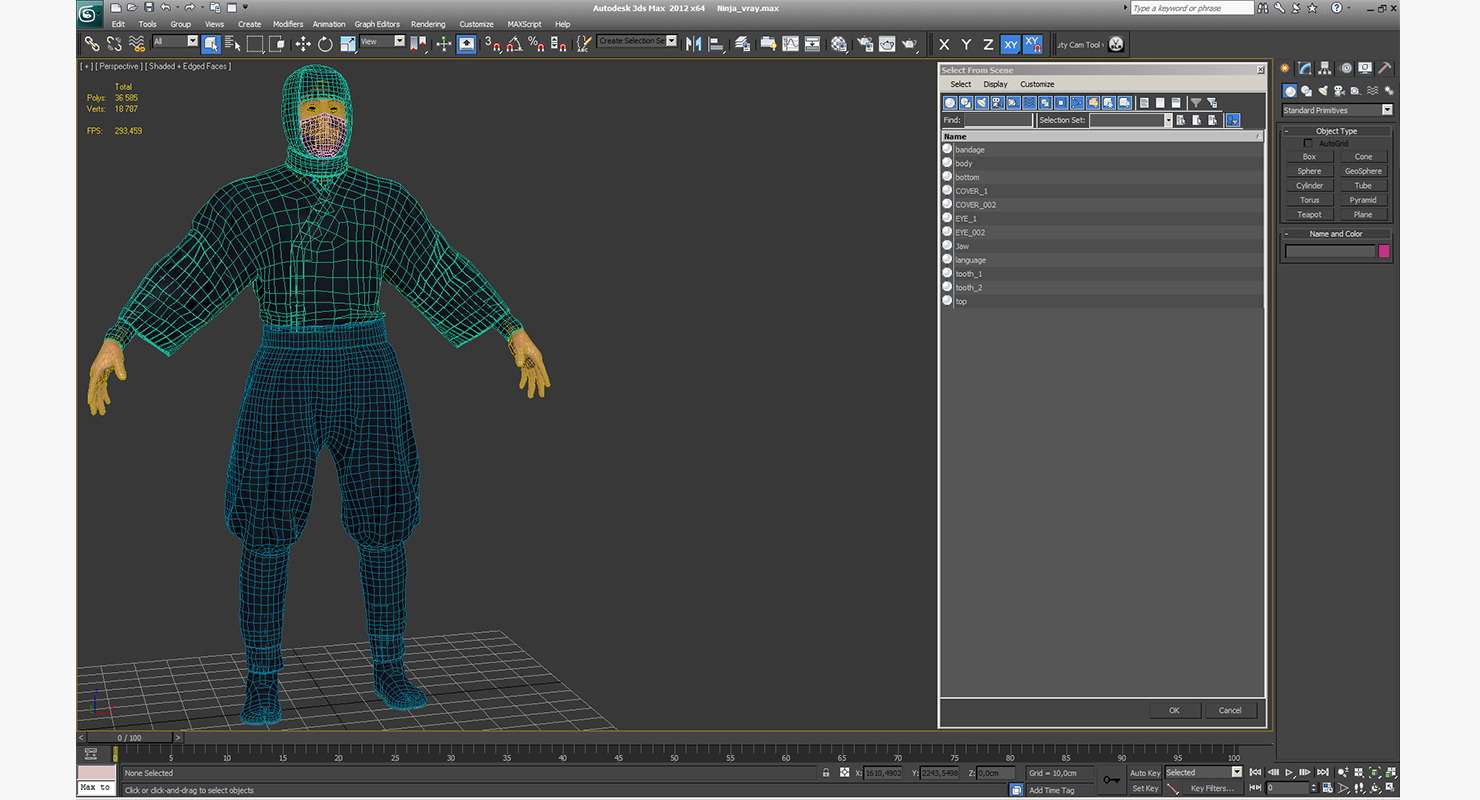Toggle the Selection Lock padlock icon
The width and height of the screenshot is (1480, 800).
point(826,773)
